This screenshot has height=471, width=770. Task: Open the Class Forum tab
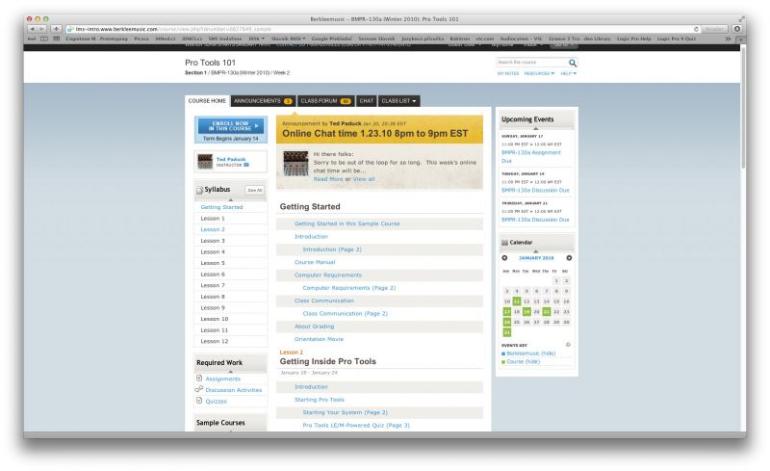(x=325, y=101)
